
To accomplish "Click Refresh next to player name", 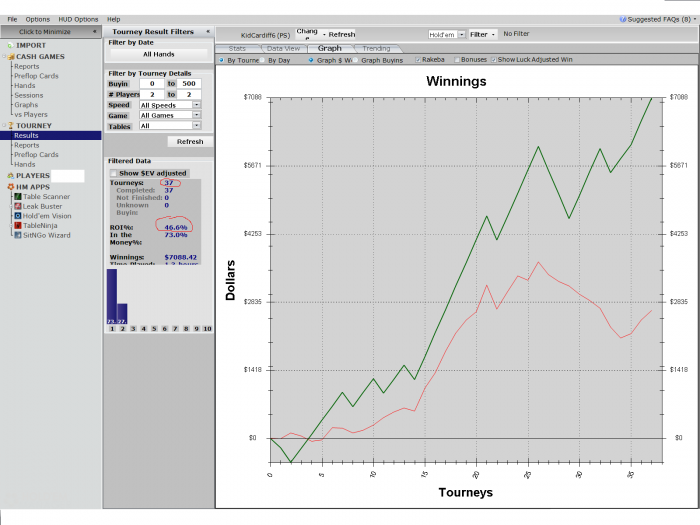I will pyautogui.click(x=342, y=34).
